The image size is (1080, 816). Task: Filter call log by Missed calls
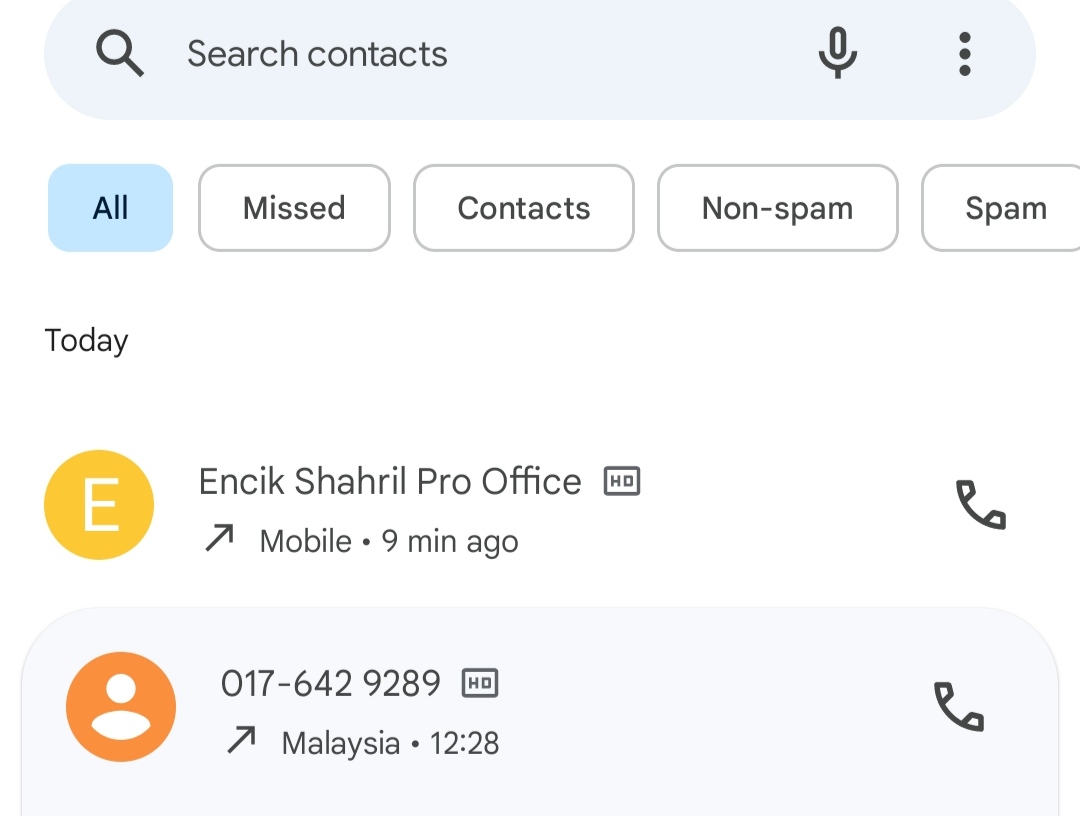click(x=294, y=208)
